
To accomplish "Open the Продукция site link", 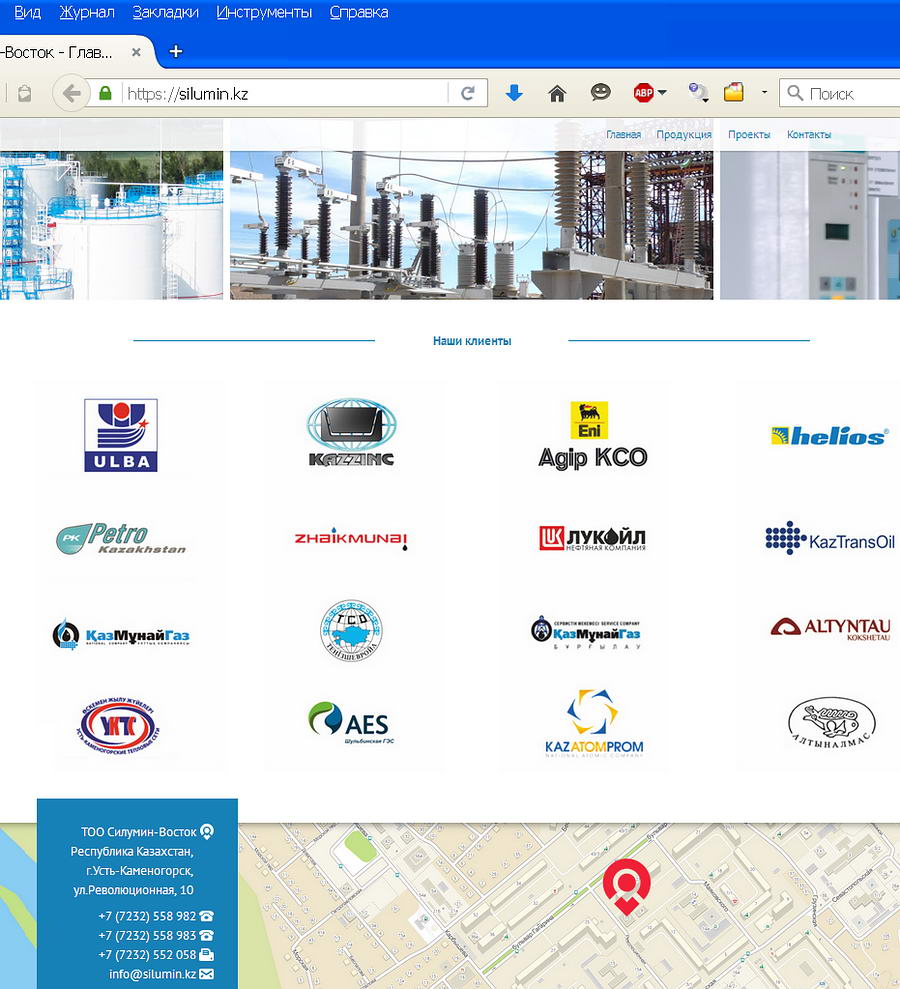I will [684, 134].
